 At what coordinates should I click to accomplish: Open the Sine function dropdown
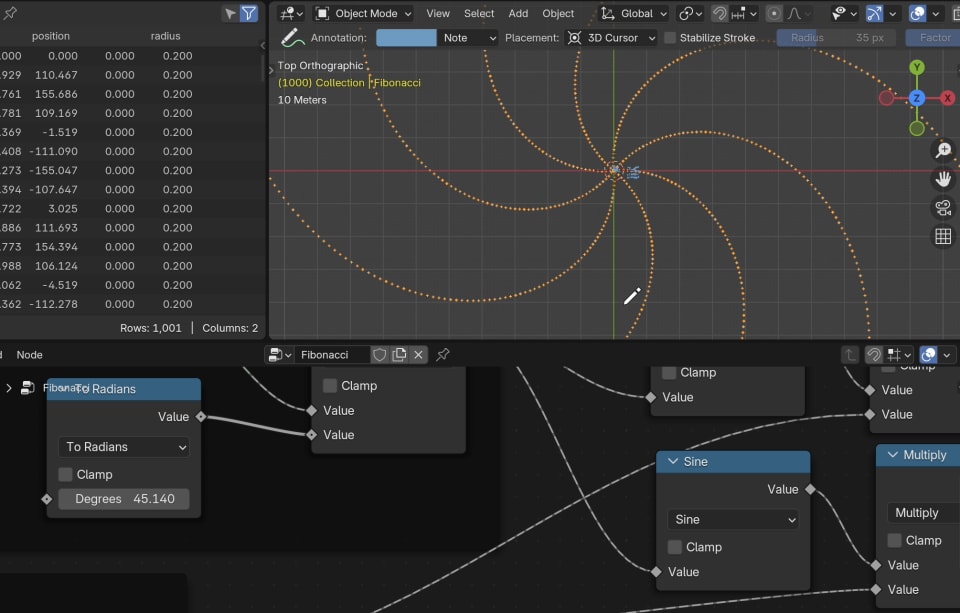pos(733,520)
